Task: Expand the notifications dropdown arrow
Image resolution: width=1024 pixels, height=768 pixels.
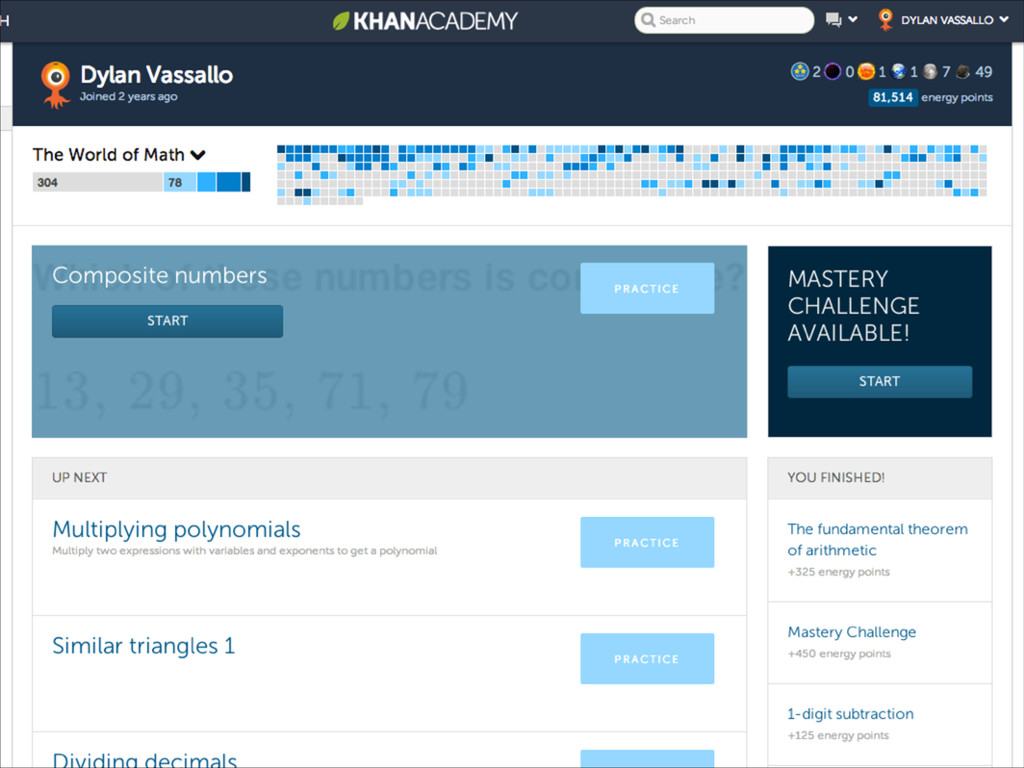Action: (x=852, y=20)
